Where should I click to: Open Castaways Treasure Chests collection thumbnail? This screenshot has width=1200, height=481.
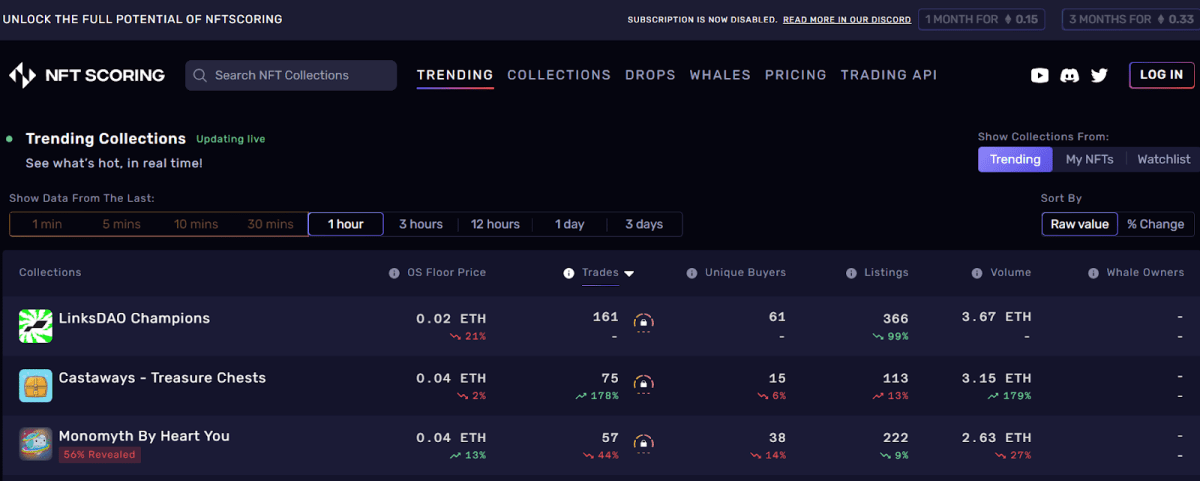point(36,386)
